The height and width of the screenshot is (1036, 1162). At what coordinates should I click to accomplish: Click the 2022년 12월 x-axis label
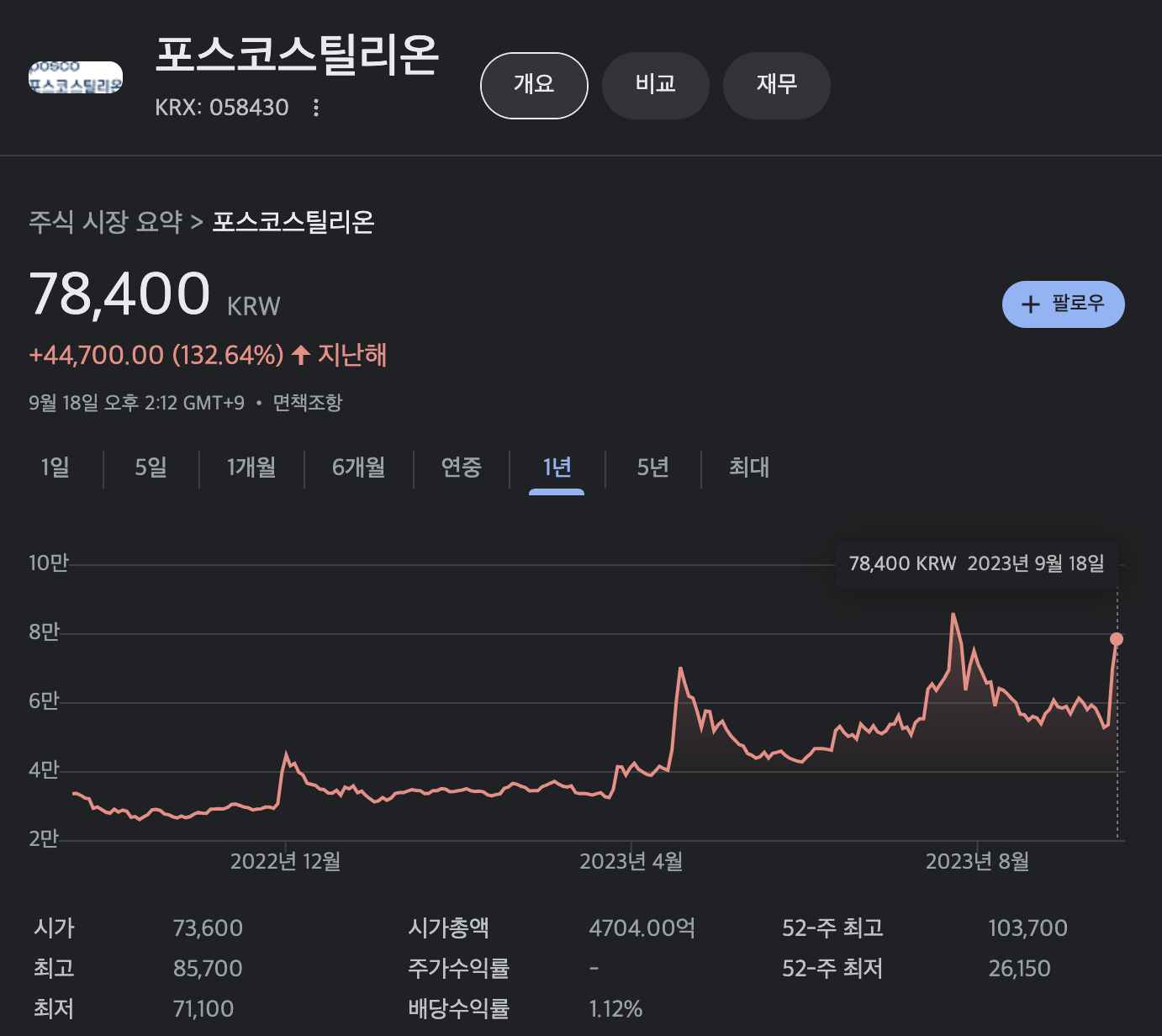(286, 861)
